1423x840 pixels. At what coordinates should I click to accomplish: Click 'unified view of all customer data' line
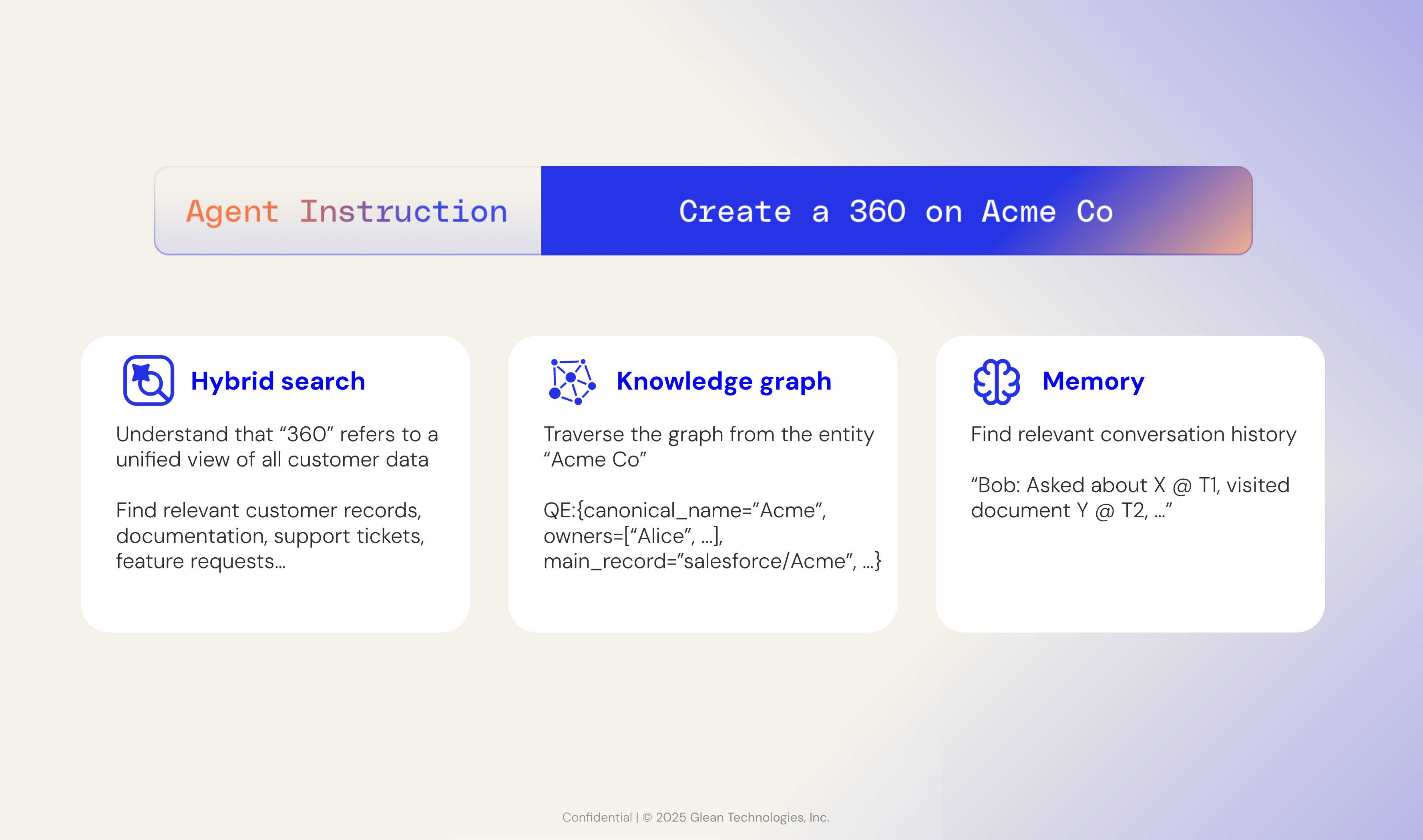pos(272,460)
